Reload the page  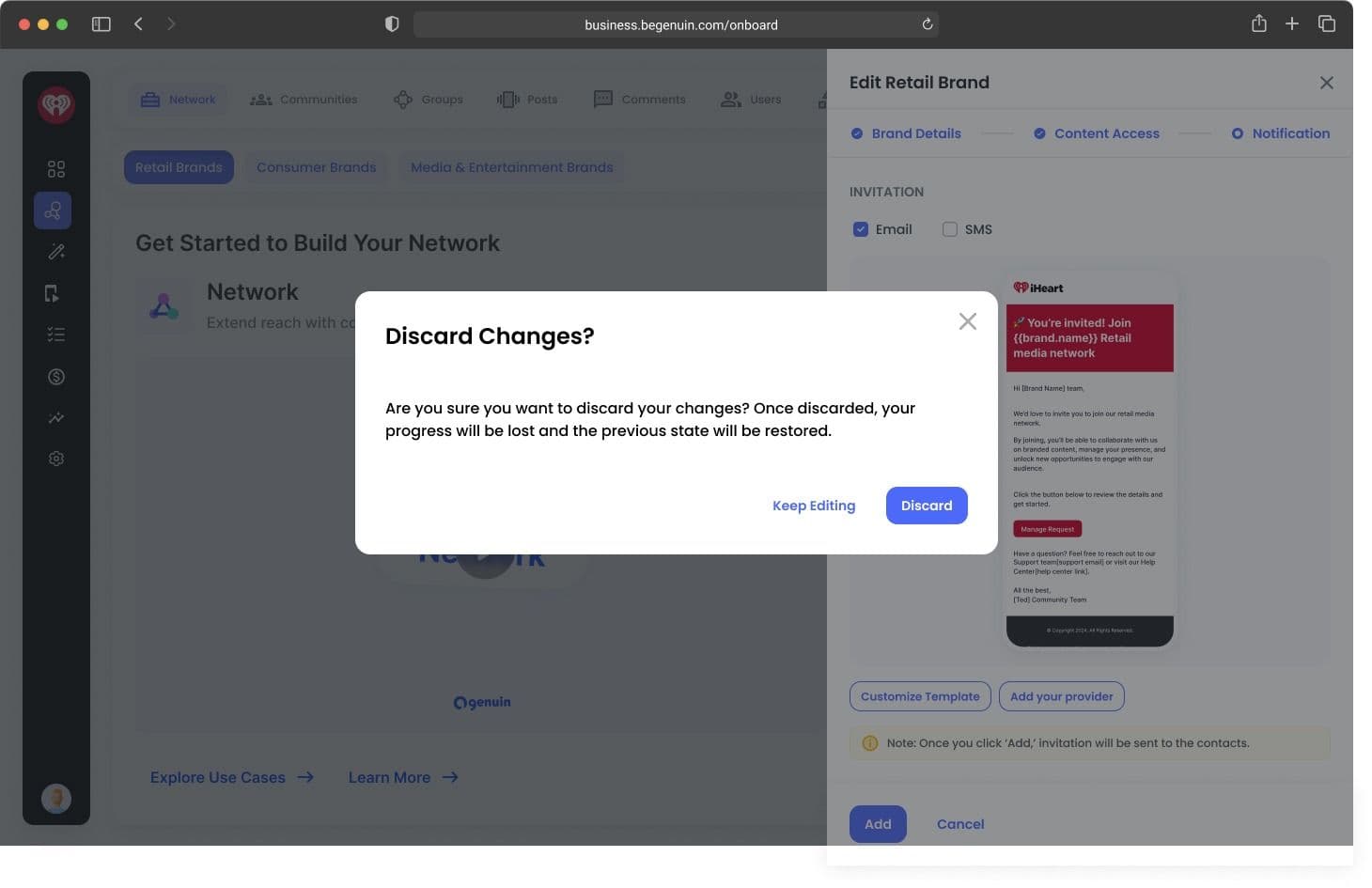tap(927, 24)
